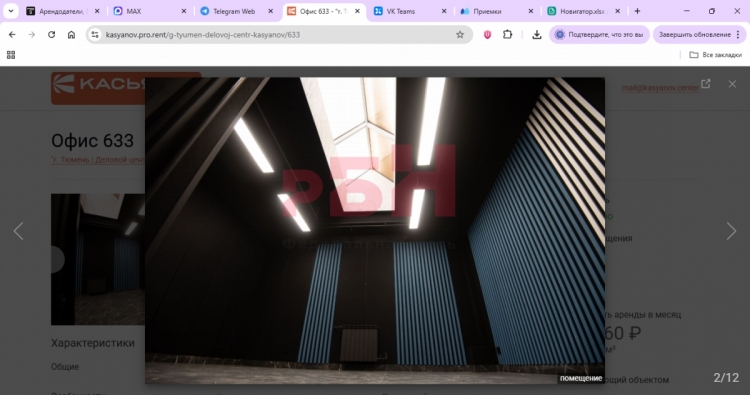Open the apps grid in bookmarks bar
Viewport: 750px width, 395px height.
11,55
